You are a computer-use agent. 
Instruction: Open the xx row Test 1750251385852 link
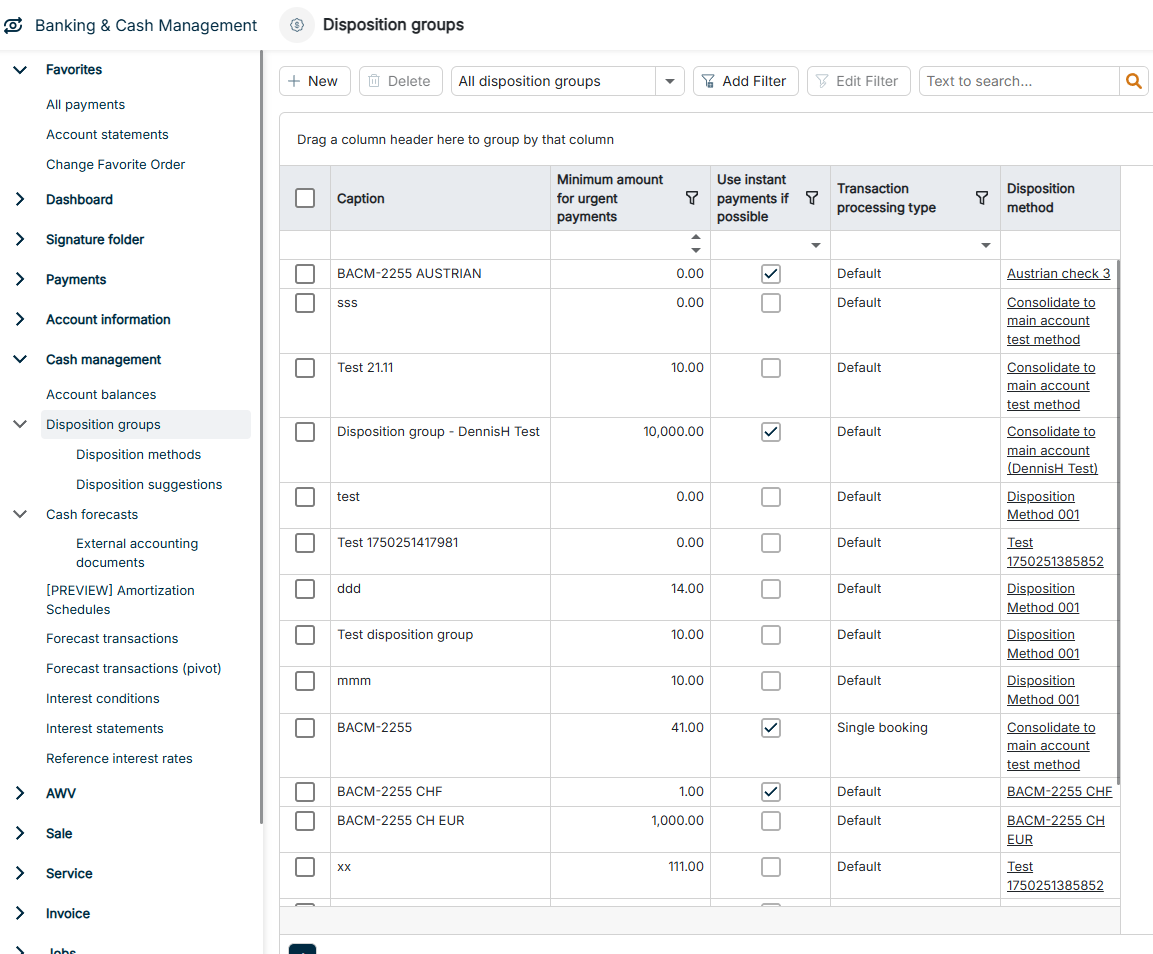1054,876
